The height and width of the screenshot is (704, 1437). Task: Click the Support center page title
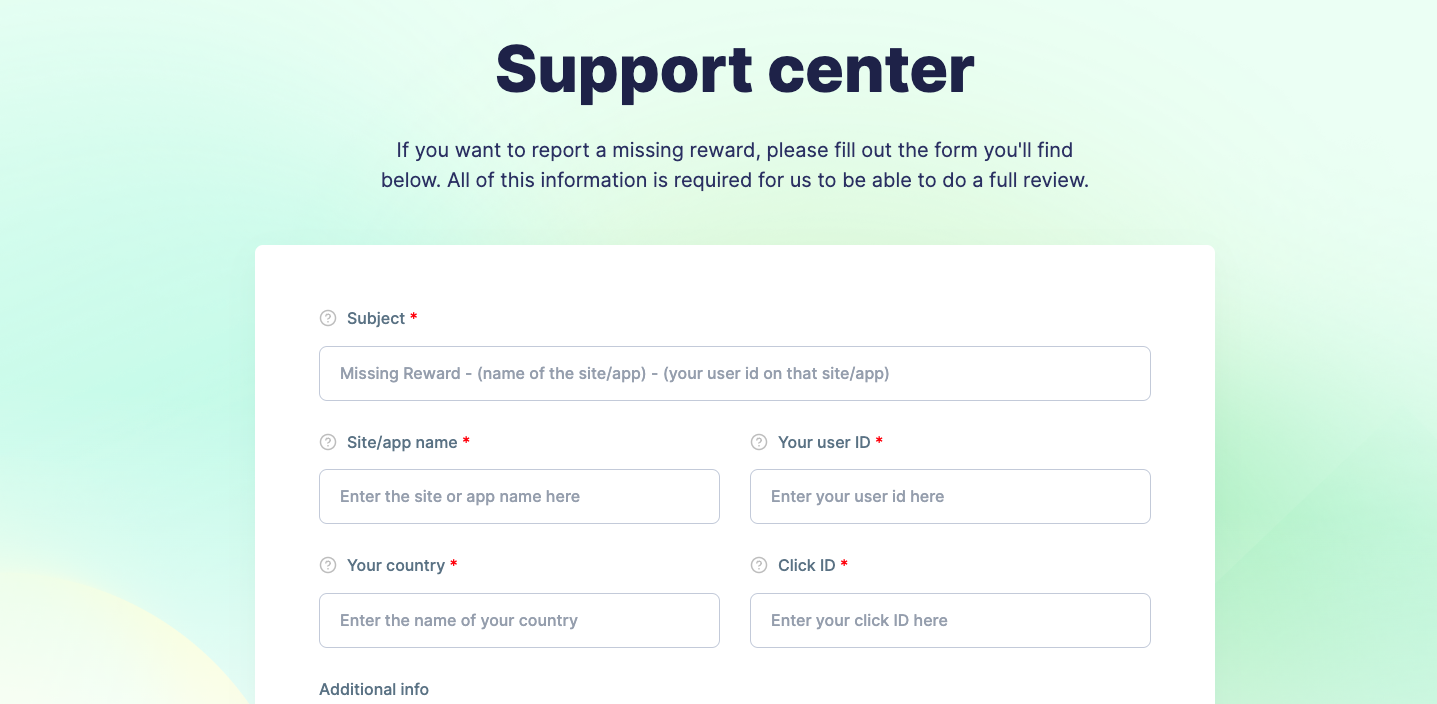pyautogui.click(x=733, y=69)
